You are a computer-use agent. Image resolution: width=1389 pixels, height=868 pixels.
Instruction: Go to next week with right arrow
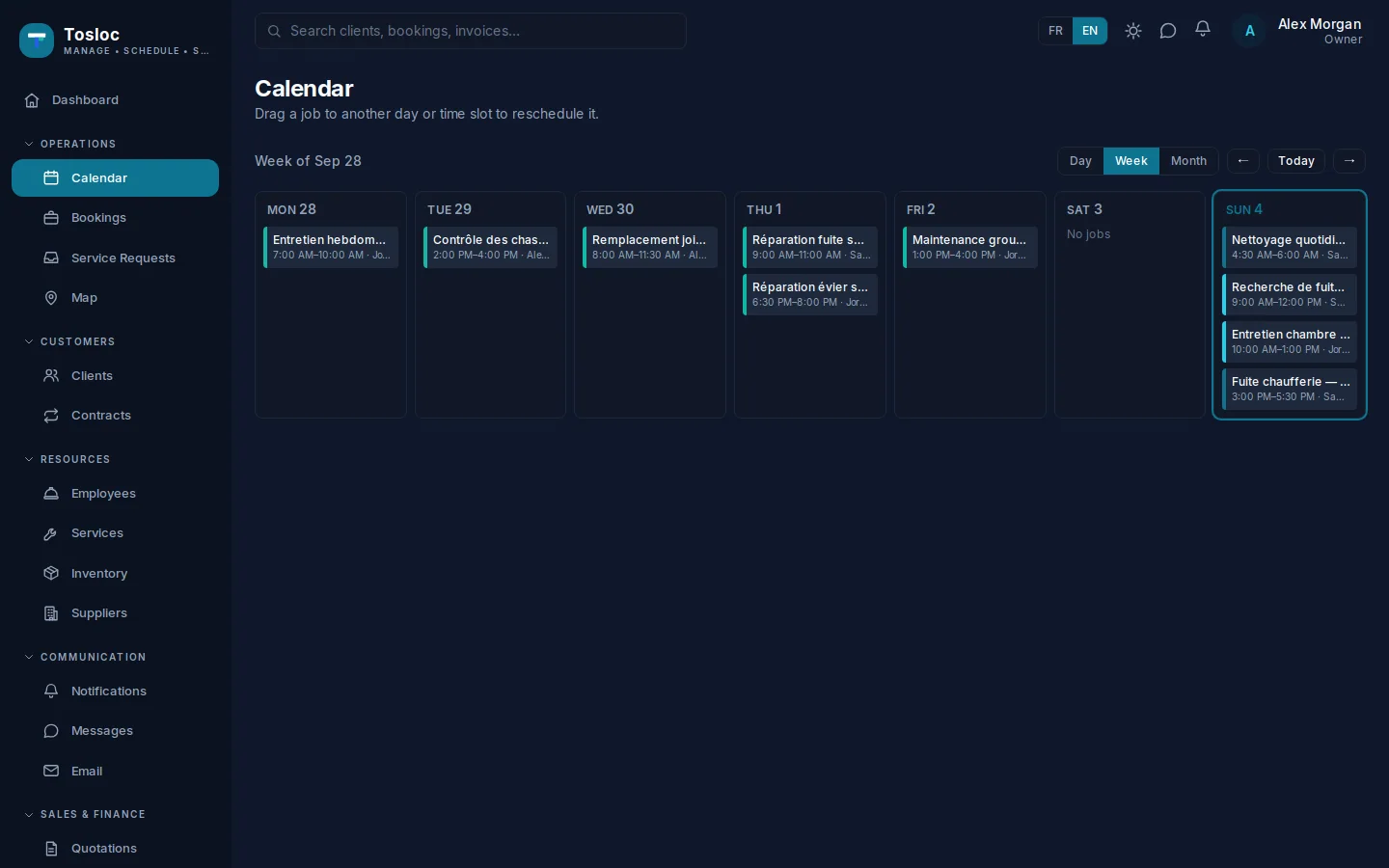pyautogui.click(x=1349, y=161)
